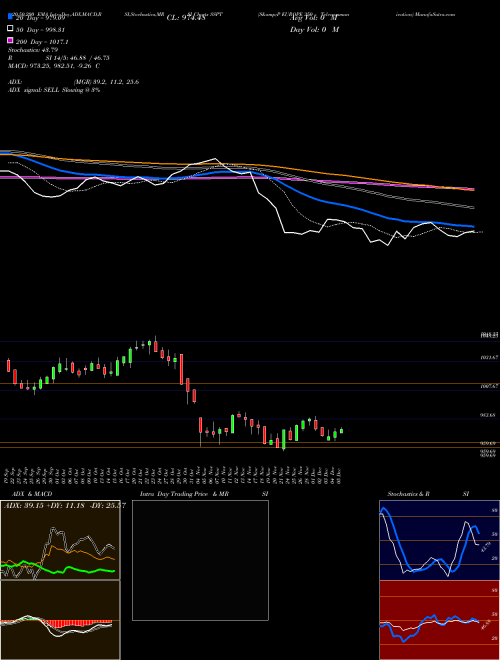The height and width of the screenshot is (660, 500).
Task: Click the 'MACD: 973.25, 982.51, -9.26' readout
Action: coord(51,66)
